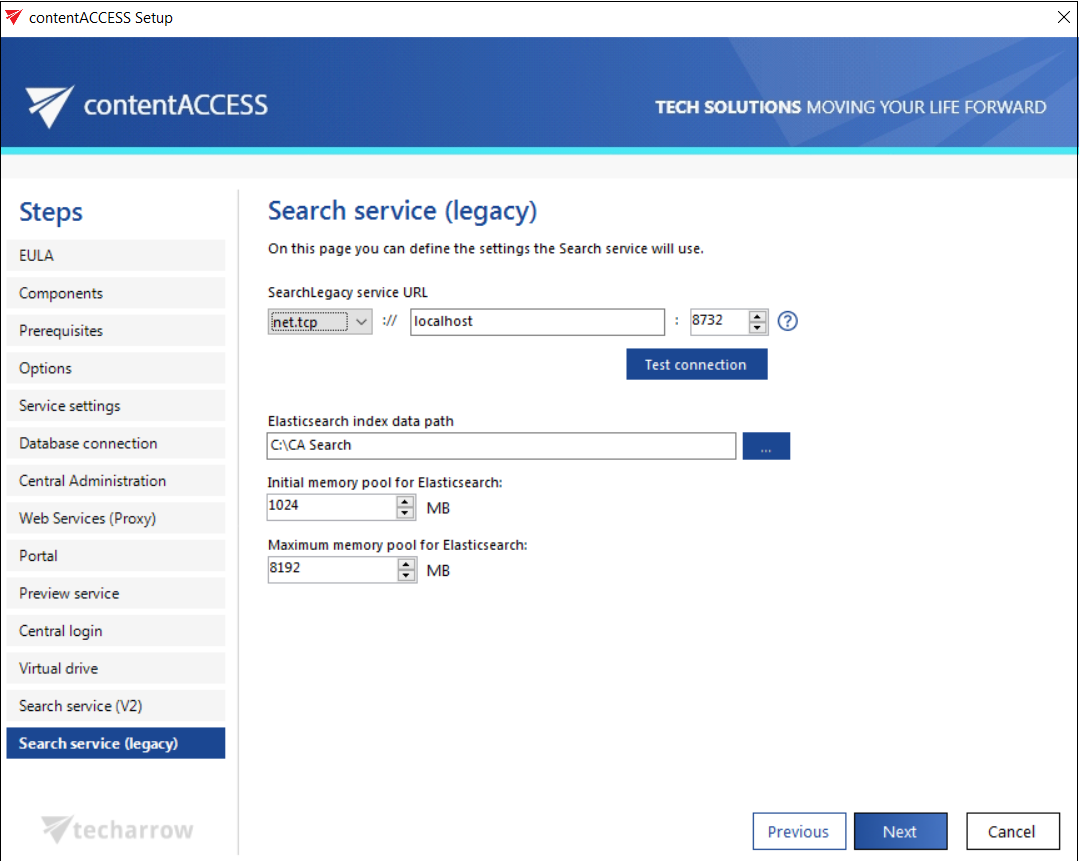1079x861 pixels.
Task: Click the help question mark icon
Action: (788, 322)
